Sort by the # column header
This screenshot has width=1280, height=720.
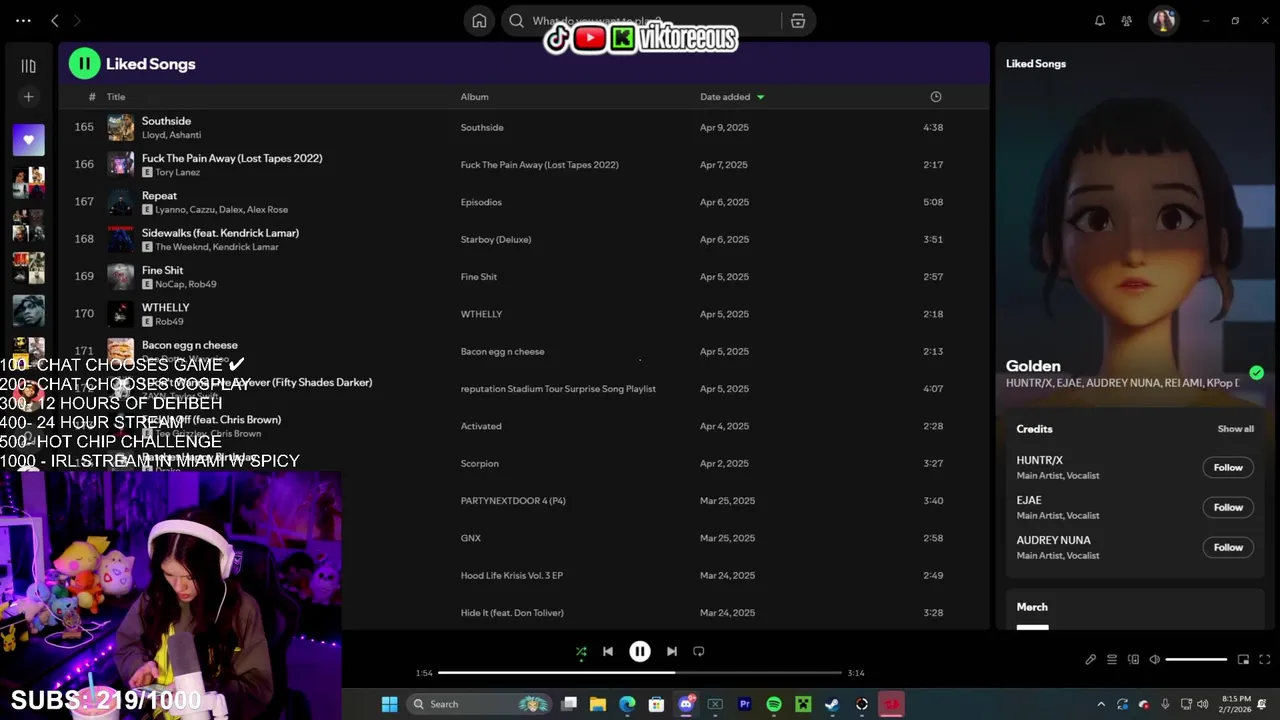pyautogui.click(x=92, y=97)
